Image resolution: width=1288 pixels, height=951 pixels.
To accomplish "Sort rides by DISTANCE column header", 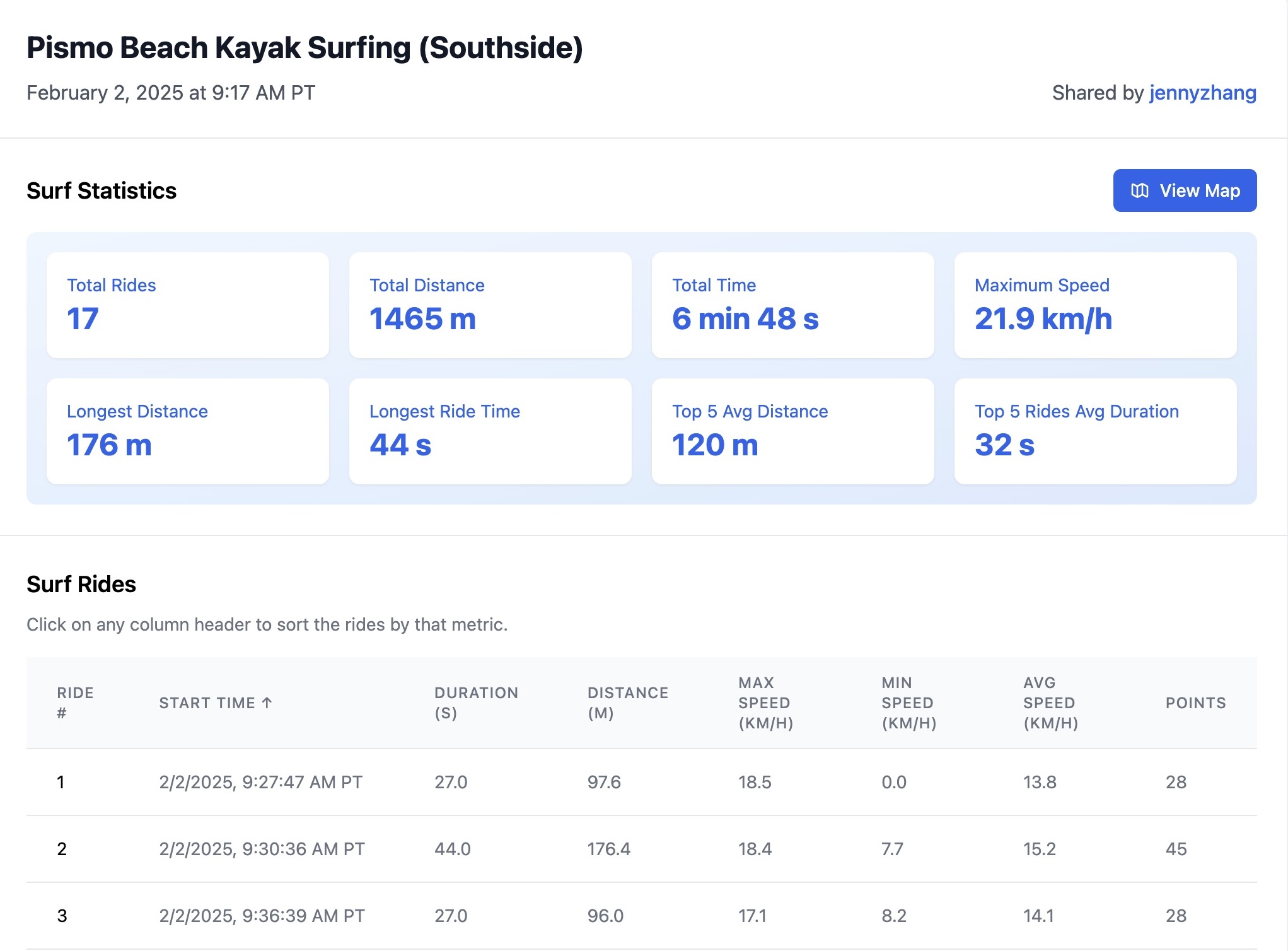I will (x=628, y=703).
